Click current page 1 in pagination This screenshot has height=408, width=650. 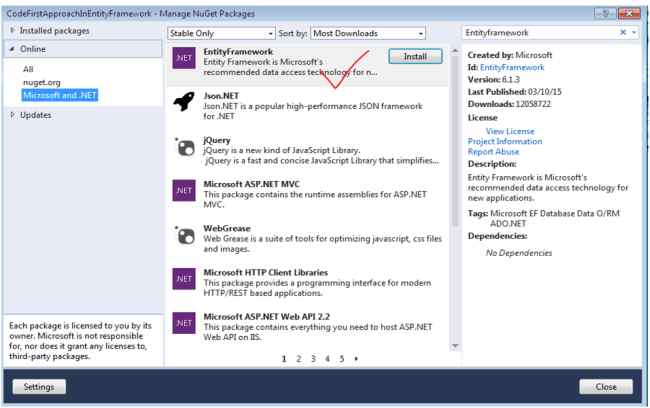pyautogui.click(x=284, y=359)
